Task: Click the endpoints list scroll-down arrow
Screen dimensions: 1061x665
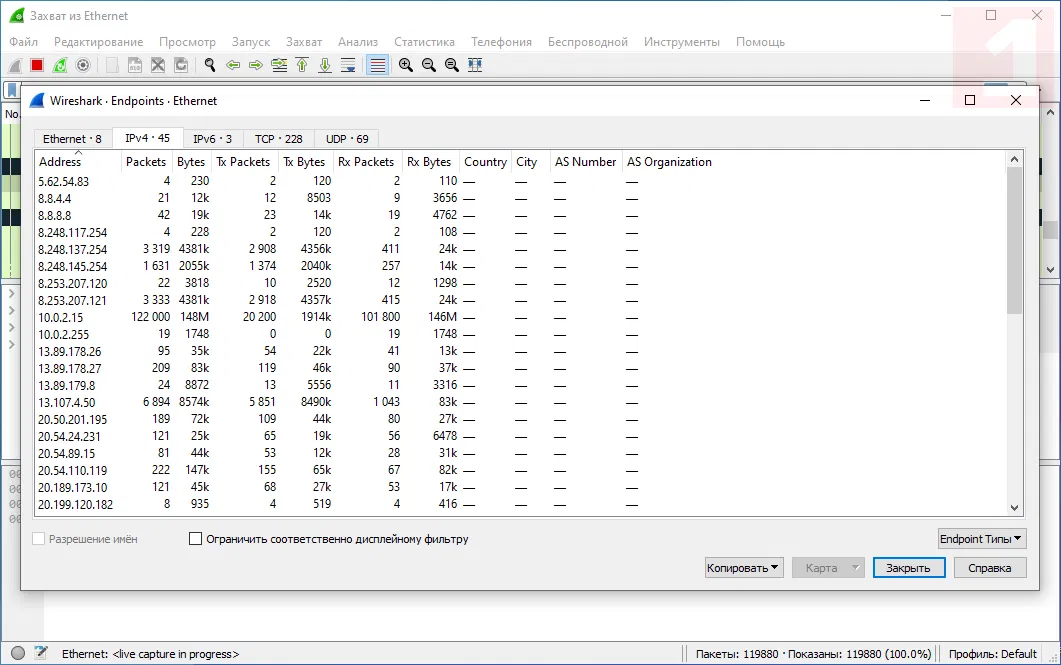Action: [1014, 508]
